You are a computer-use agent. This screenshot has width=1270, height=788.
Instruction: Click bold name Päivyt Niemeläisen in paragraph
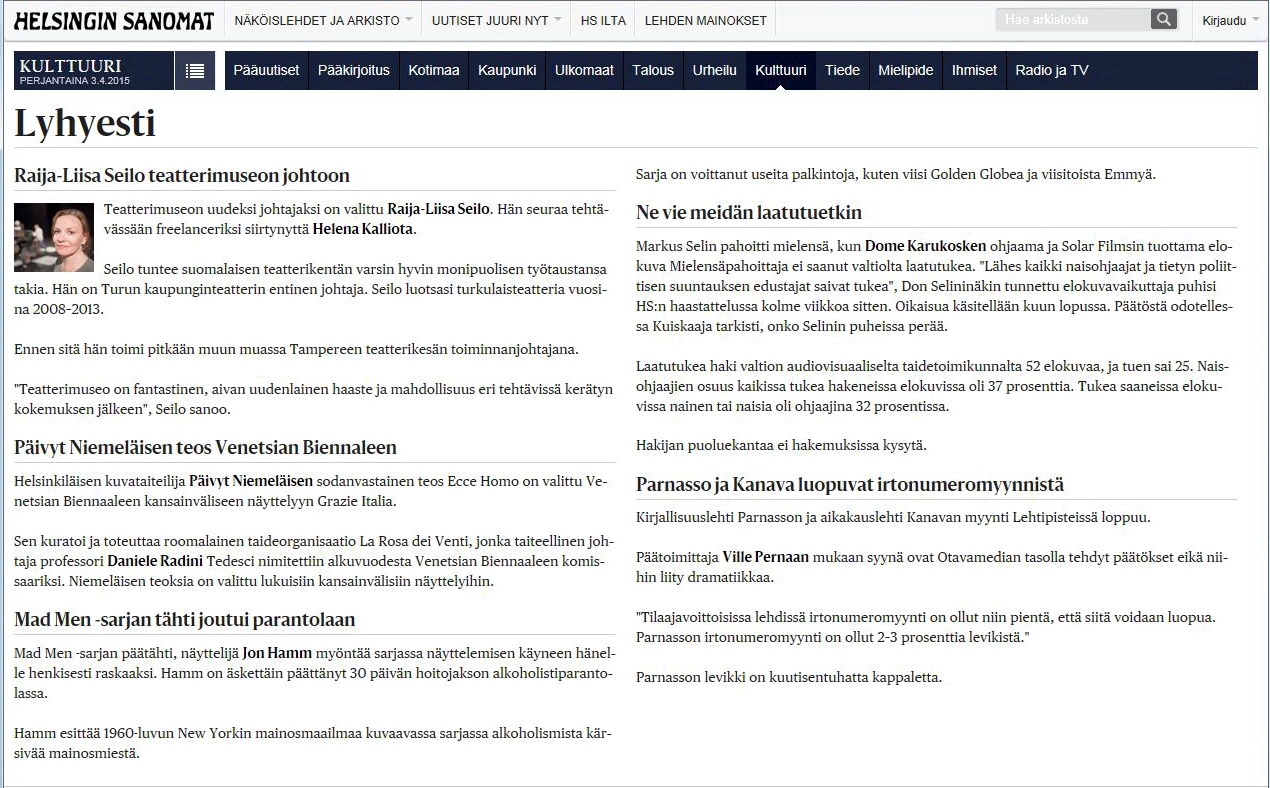pyautogui.click(x=251, y=481)
